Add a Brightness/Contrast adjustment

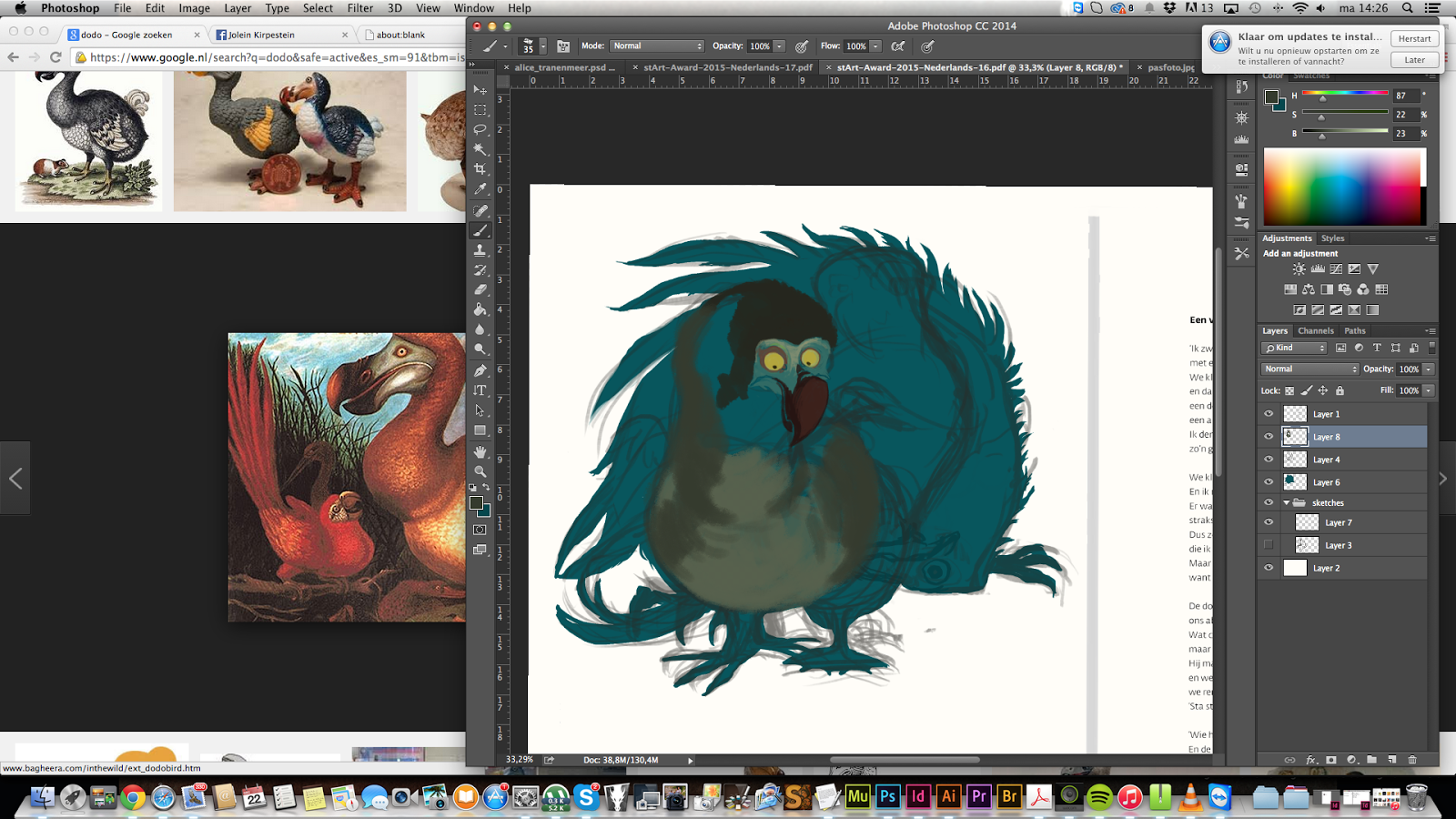(x=1299, y=269)
